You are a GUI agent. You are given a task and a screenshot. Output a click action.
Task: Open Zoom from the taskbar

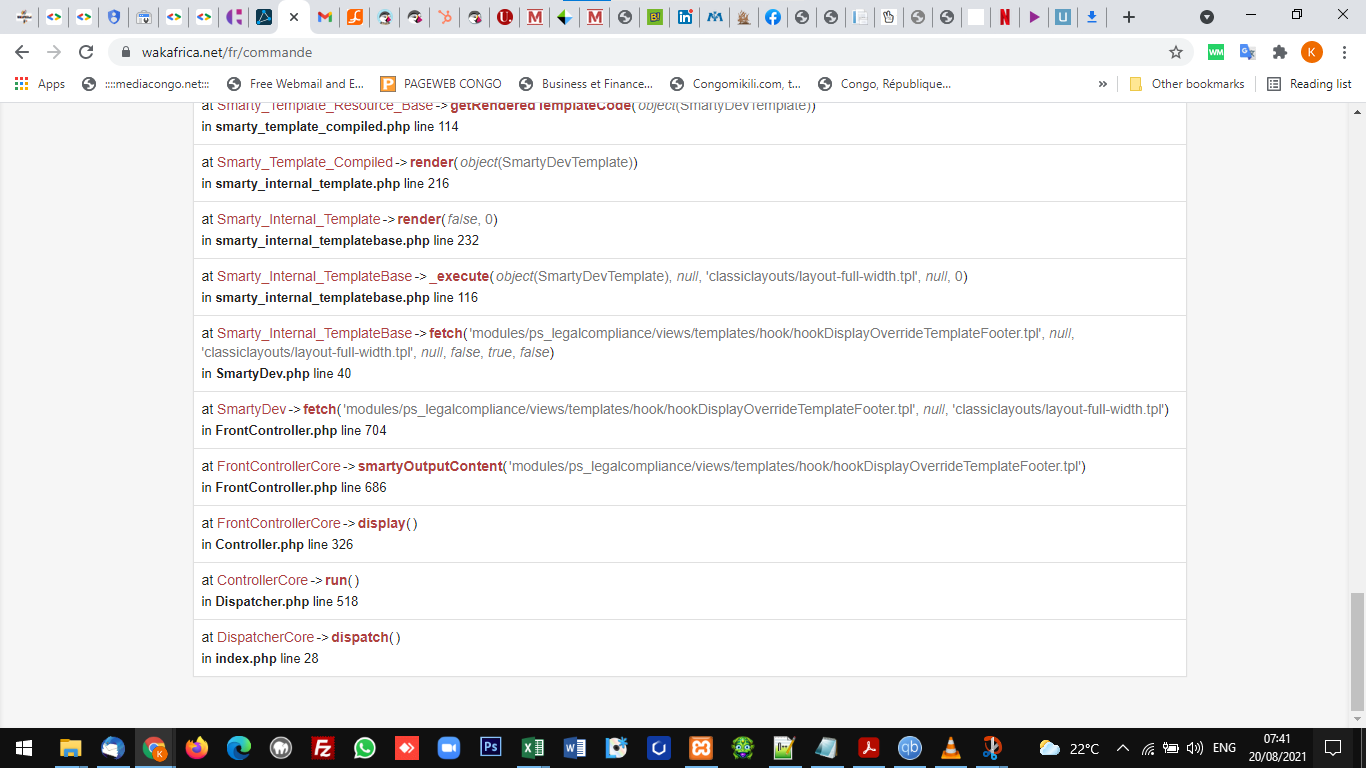448,748
